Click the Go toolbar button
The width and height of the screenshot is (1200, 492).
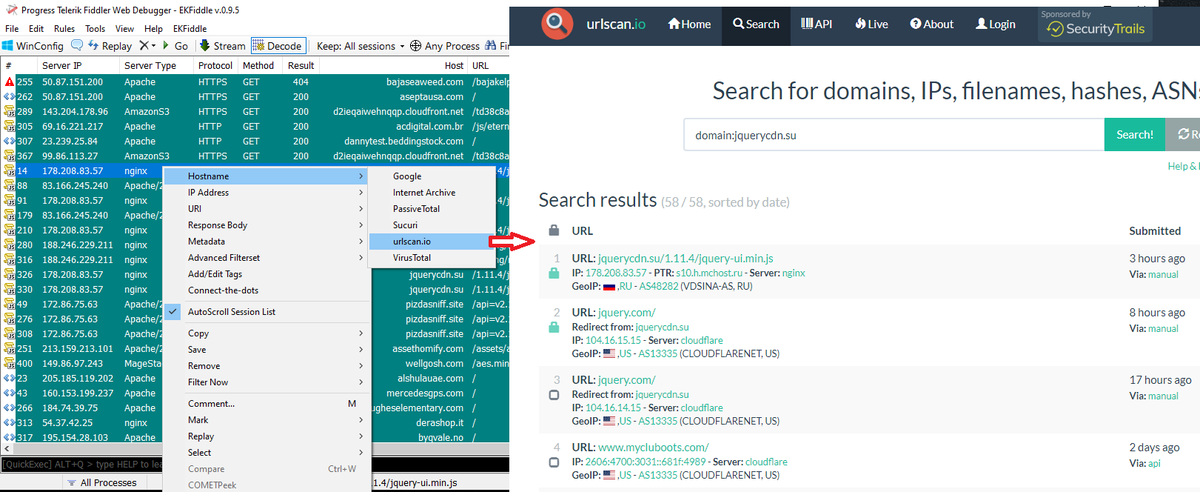click(174, 46)
